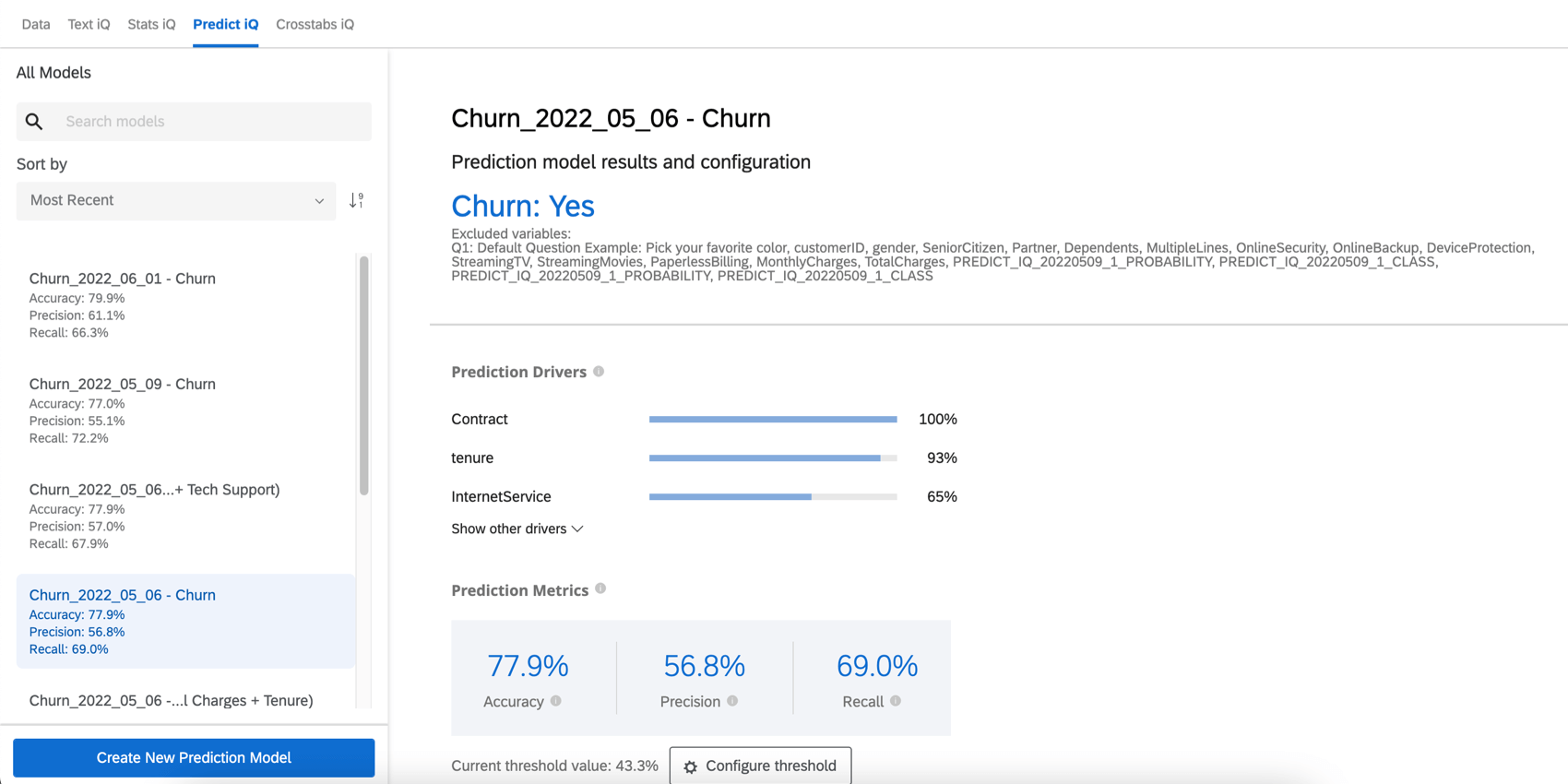Screen dimensions: 1568x784
Task: Click the model list scrollbar
Action: [x=364, y=375]
